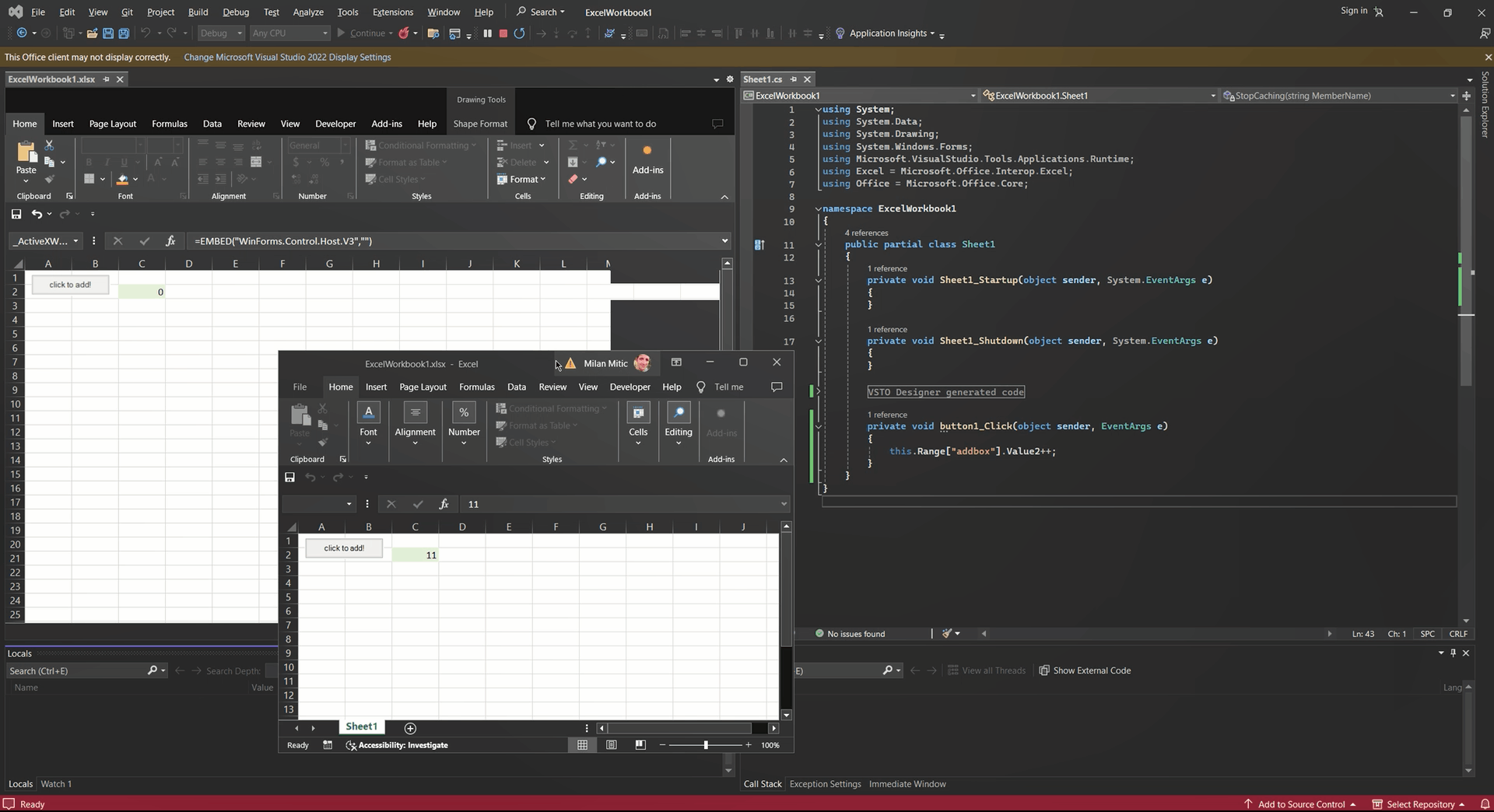1494x812 pixels.
Task: Click the Hot Reload flame icon
Action: (404, 33)
